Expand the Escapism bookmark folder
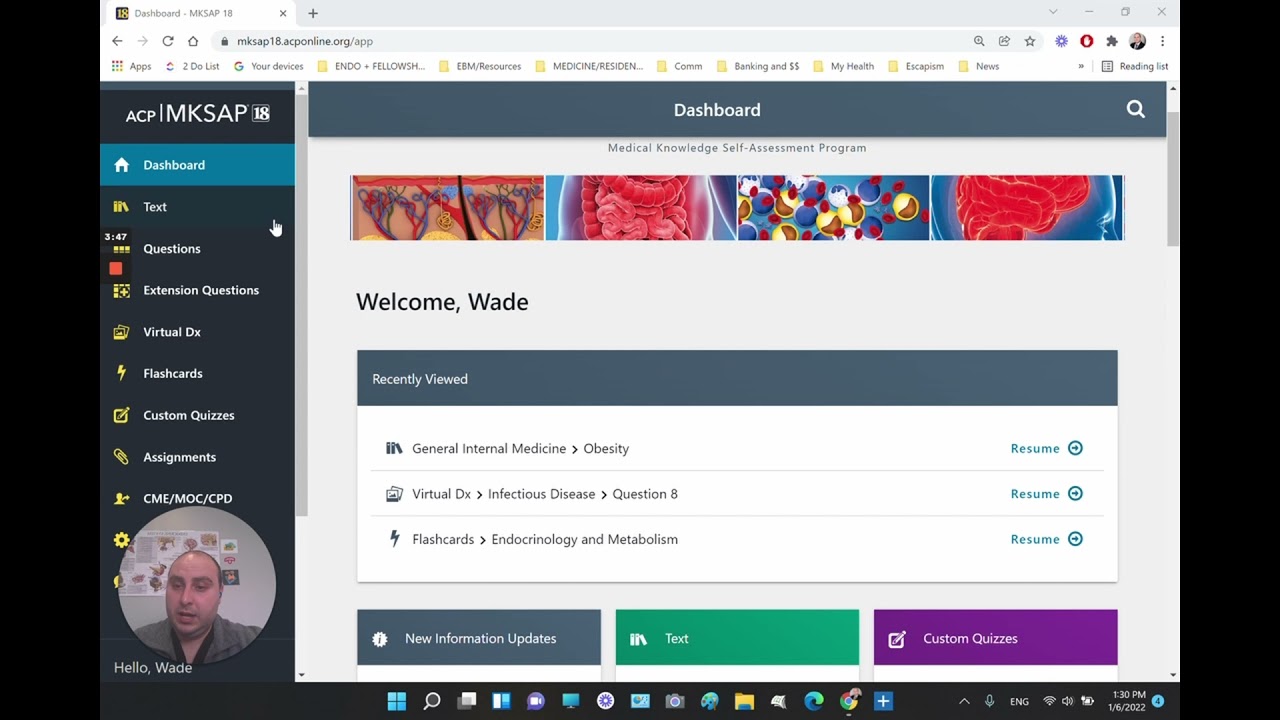 click(916, 66)
